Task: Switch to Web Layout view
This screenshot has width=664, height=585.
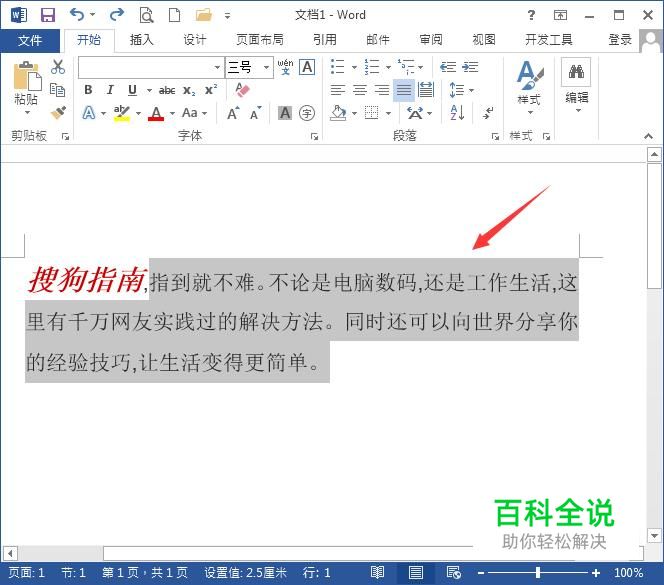Action: coord(454,573)
